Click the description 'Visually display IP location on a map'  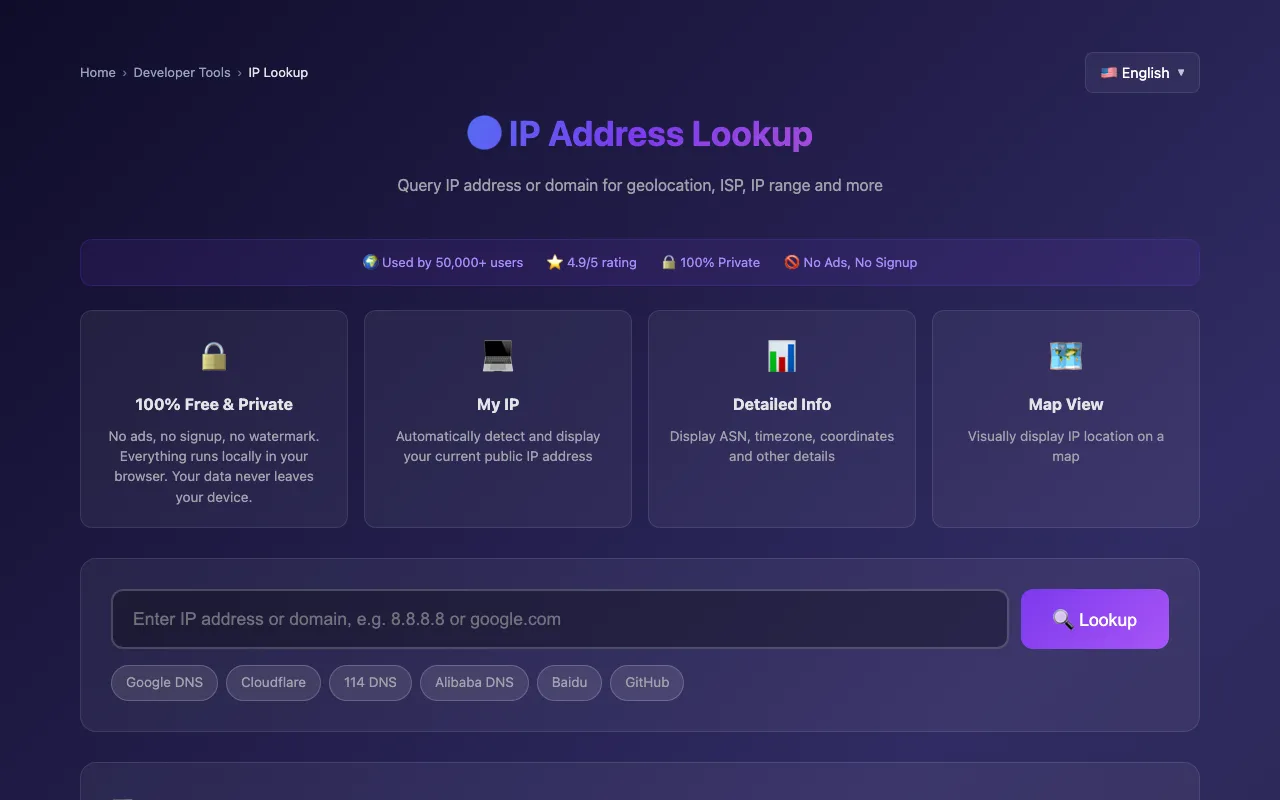tap(1066, 446)
